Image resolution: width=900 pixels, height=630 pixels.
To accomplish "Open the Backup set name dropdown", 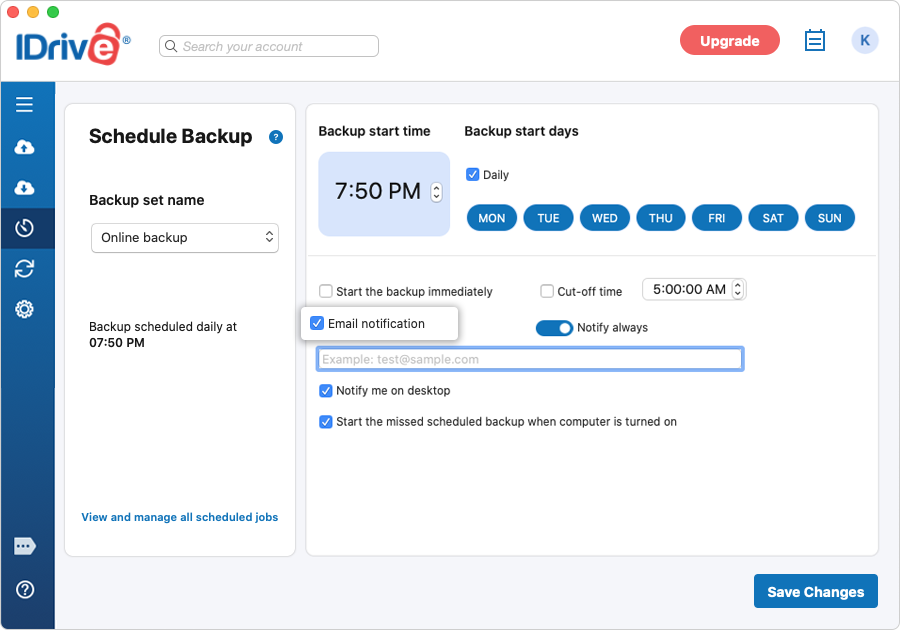I will click(x=185, y=238).
